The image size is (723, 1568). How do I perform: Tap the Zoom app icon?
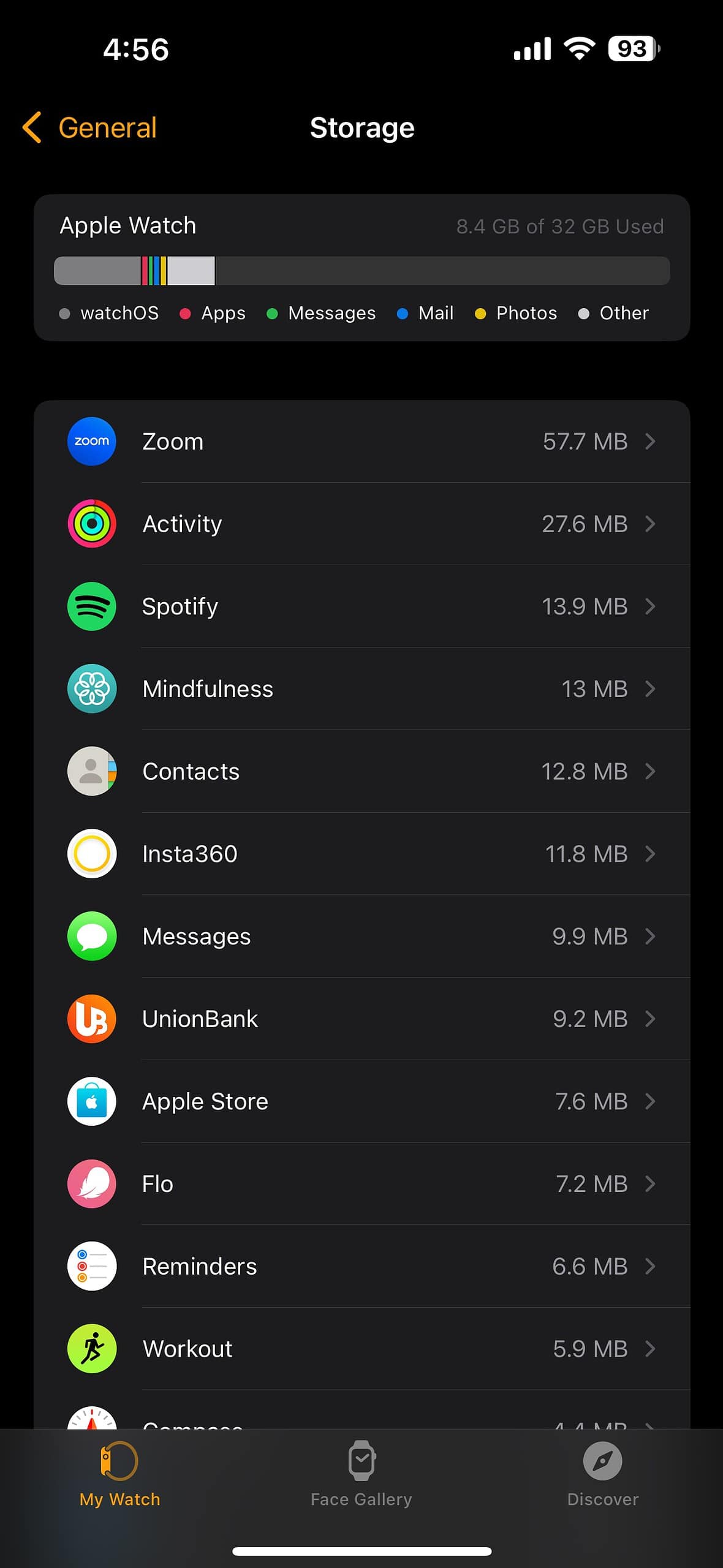pyautogui.click(x=92, y=442)
